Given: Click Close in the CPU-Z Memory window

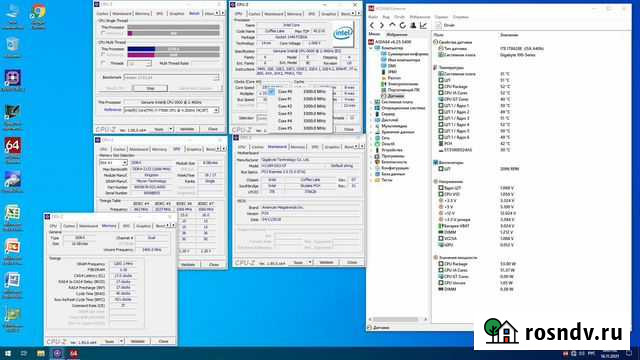Looking at the screenshot, I should pos(163,341).
